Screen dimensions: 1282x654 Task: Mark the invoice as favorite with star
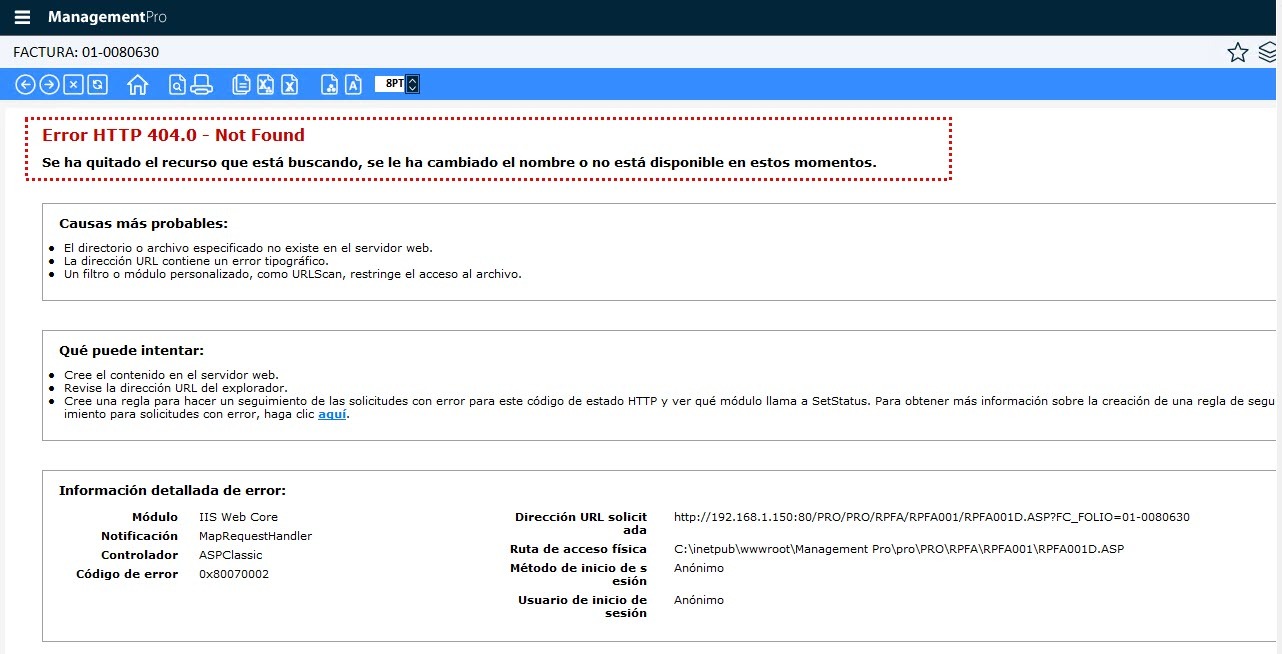point(1238,53)
